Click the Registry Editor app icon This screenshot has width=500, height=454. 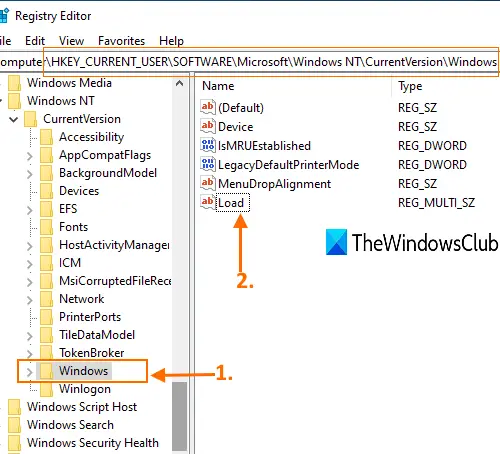click(x=4, y=16)
